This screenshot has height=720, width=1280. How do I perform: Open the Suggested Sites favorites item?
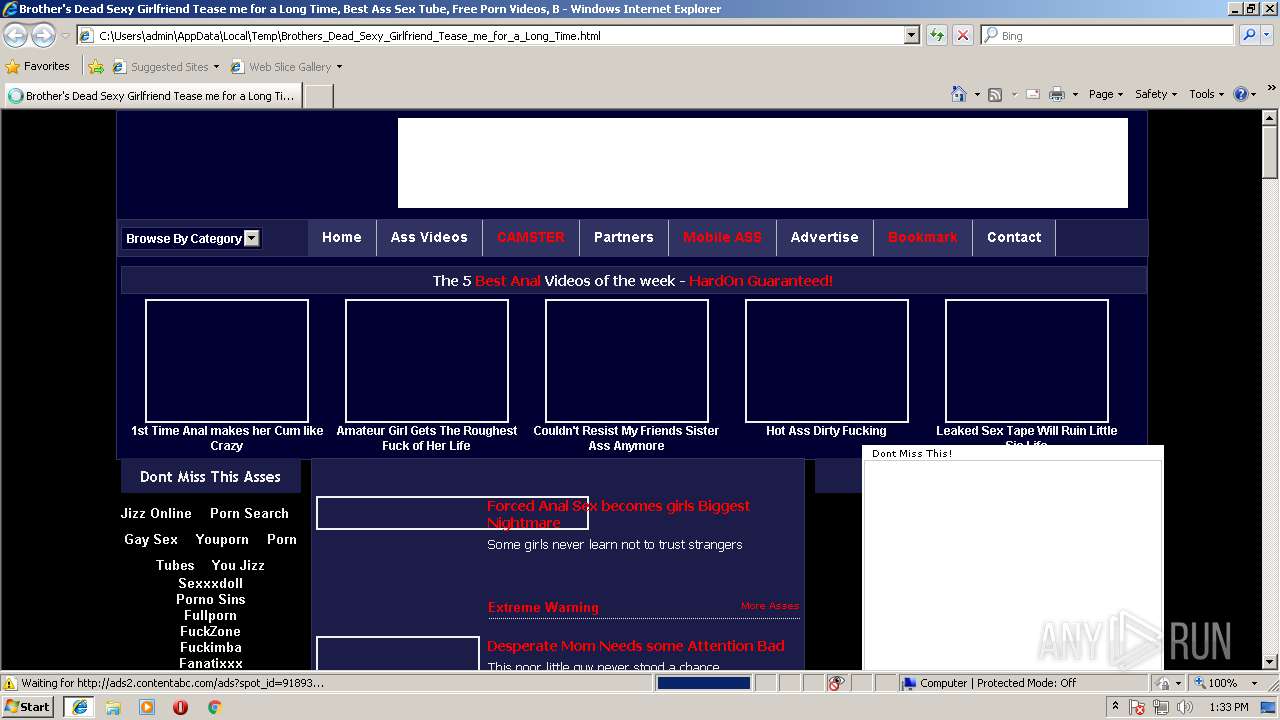click(x=165, y=67)
